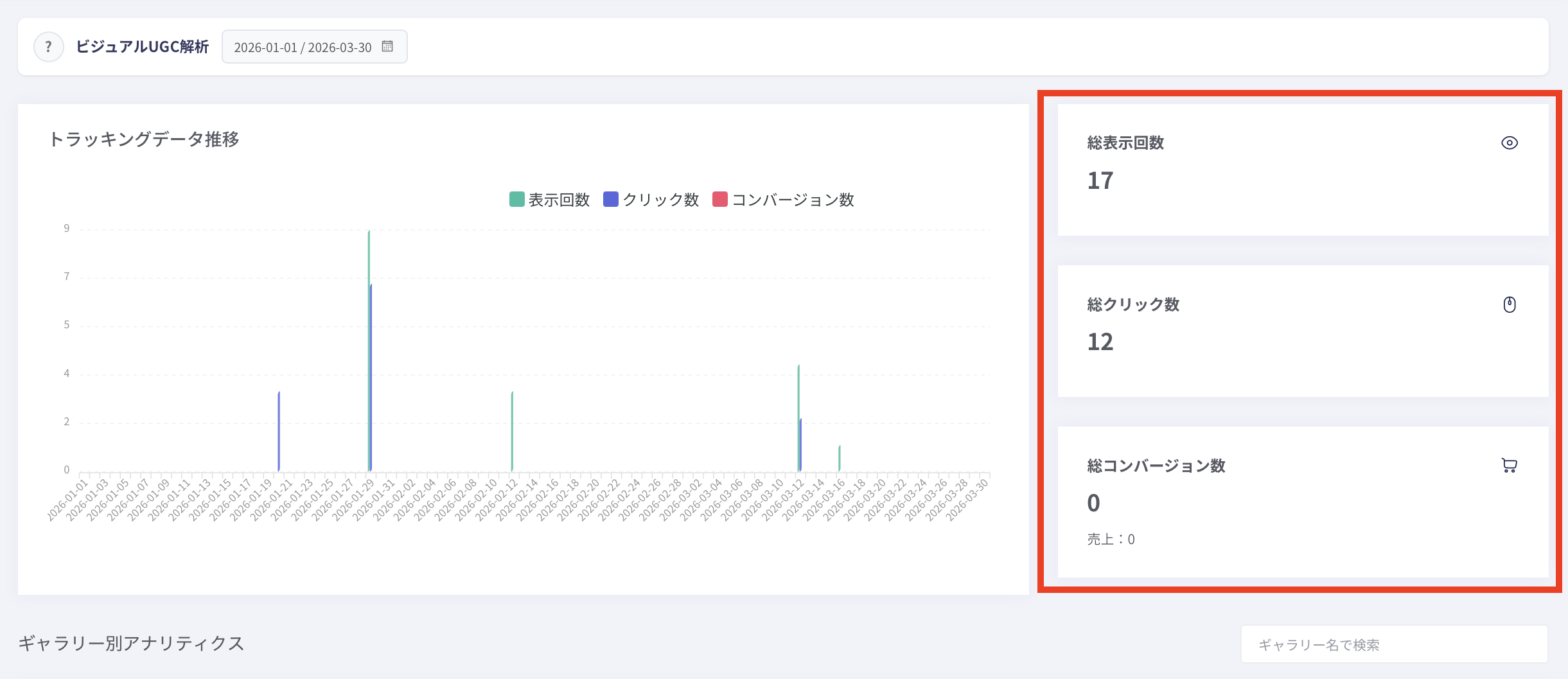Click the tallest green bar at 2026-01-29

[369, 351]
